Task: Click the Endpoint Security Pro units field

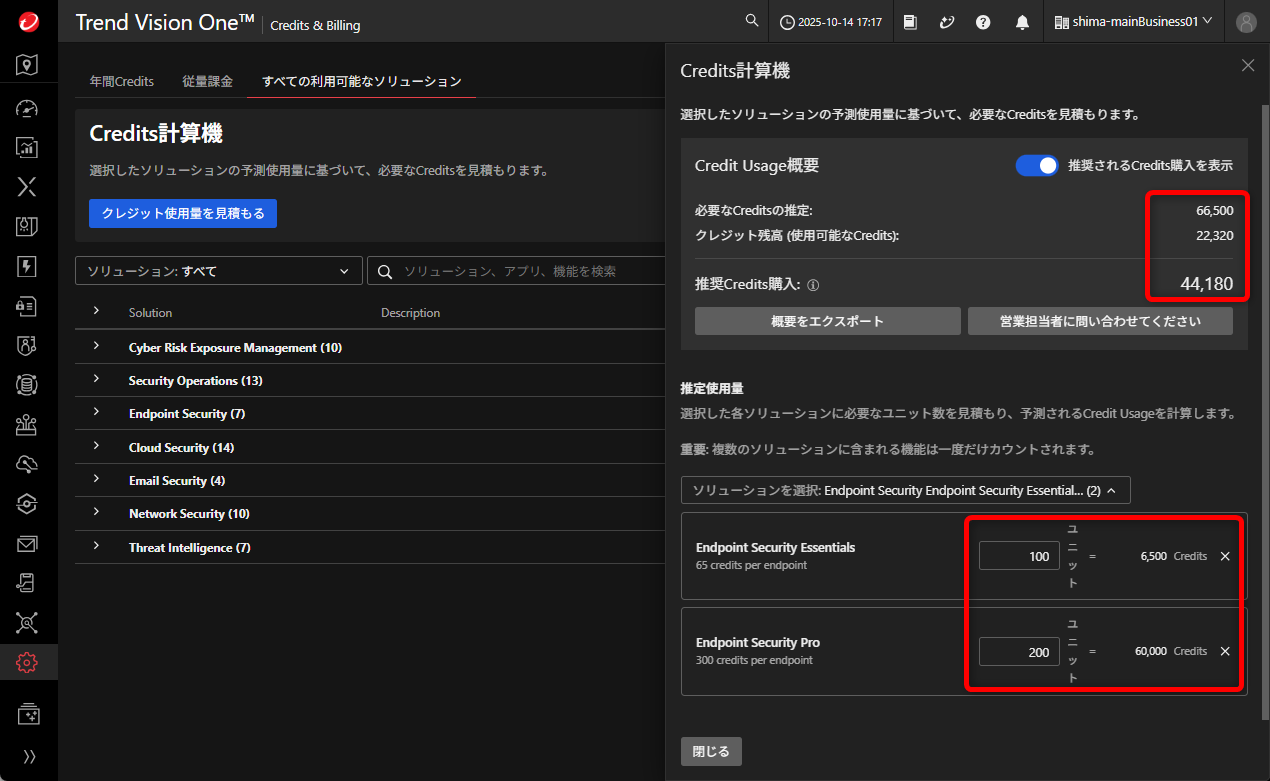Action: coord(1018,652)
